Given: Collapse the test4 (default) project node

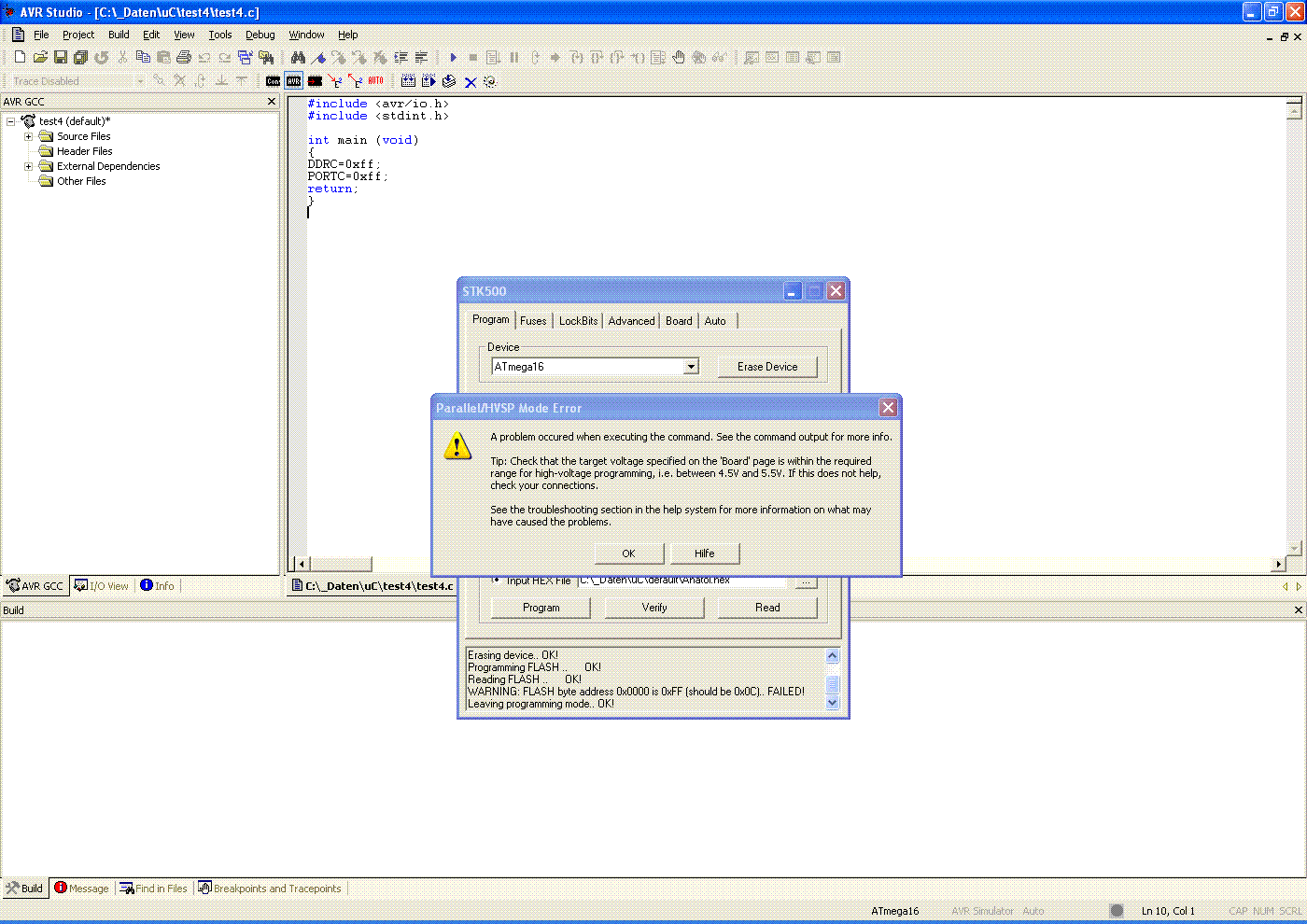Looking at the screenshot, I should [11, 121].
